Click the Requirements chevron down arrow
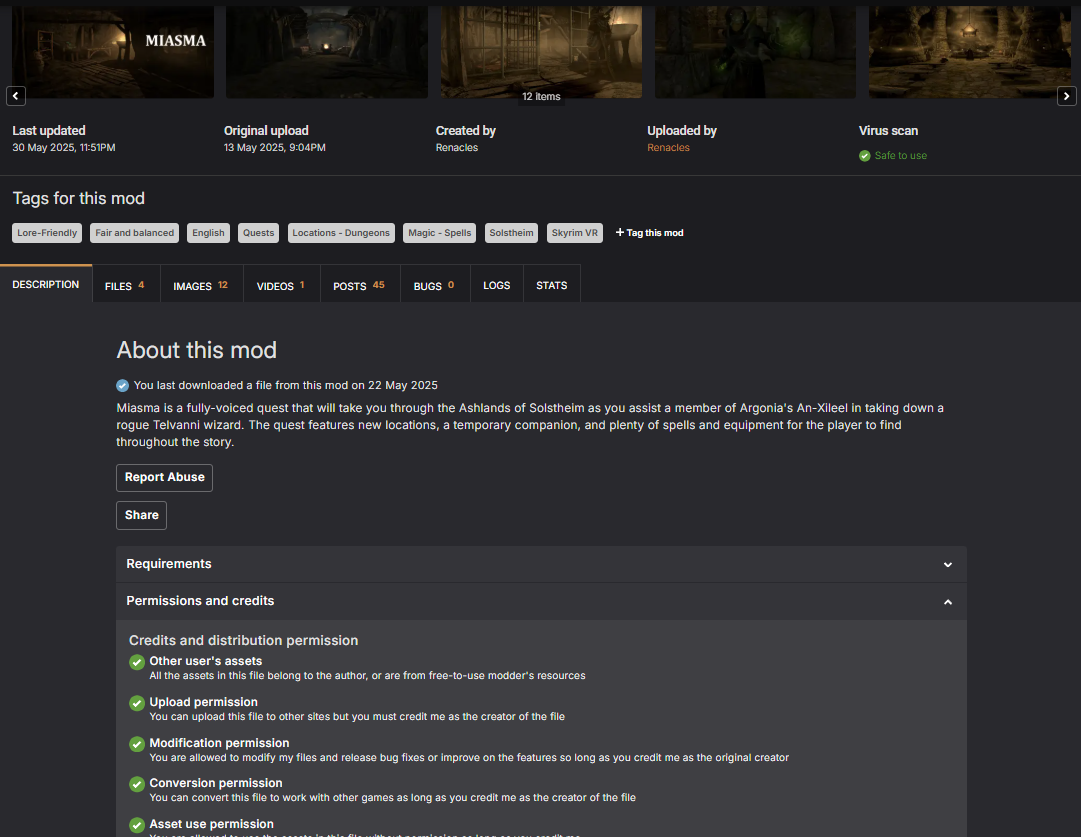This screenshot has width=1081, height=837. click(x=948, y=565)
